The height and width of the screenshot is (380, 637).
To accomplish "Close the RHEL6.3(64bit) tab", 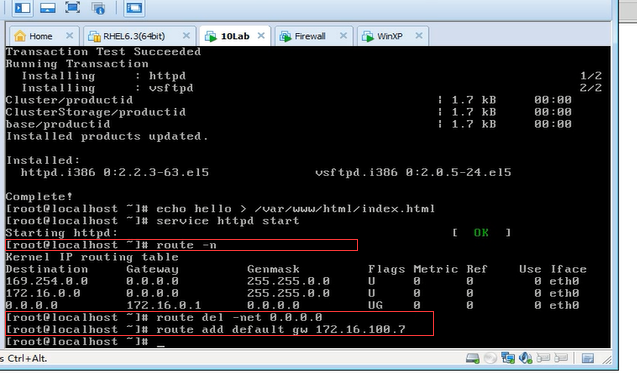I will (x=186, y=36).
